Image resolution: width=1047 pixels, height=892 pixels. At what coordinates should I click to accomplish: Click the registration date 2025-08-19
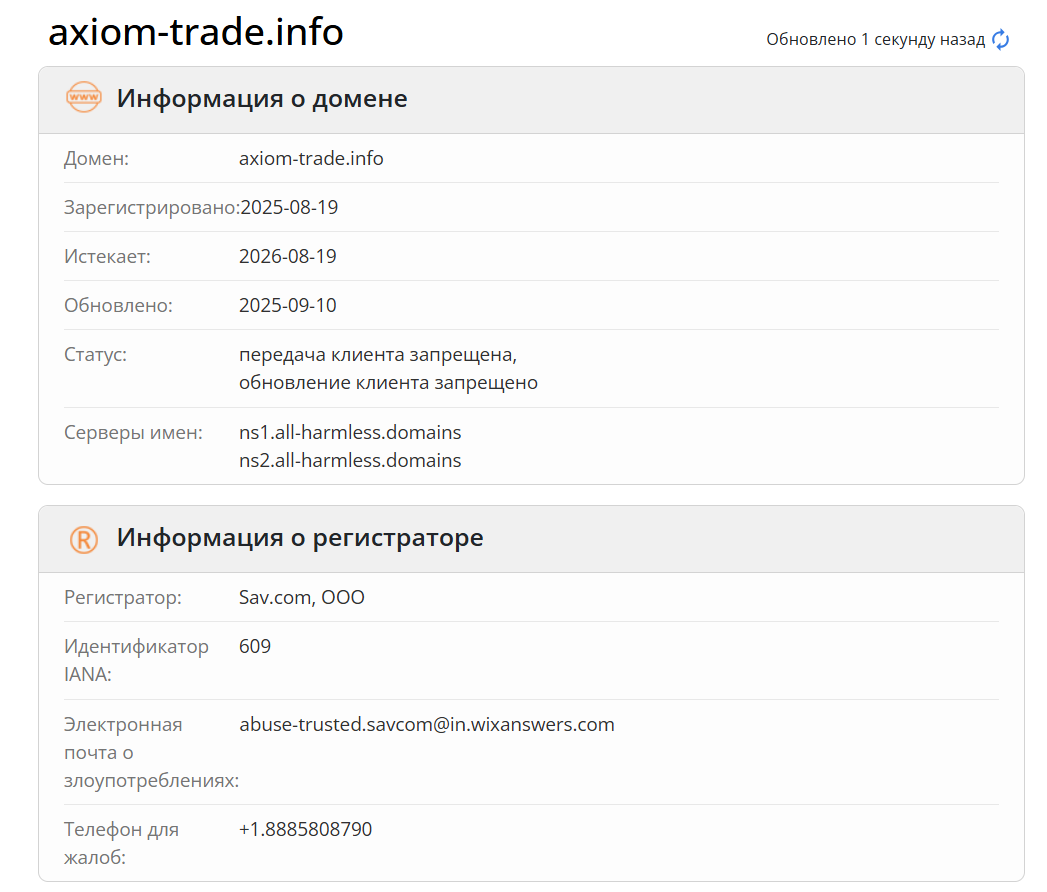point(290,208)
